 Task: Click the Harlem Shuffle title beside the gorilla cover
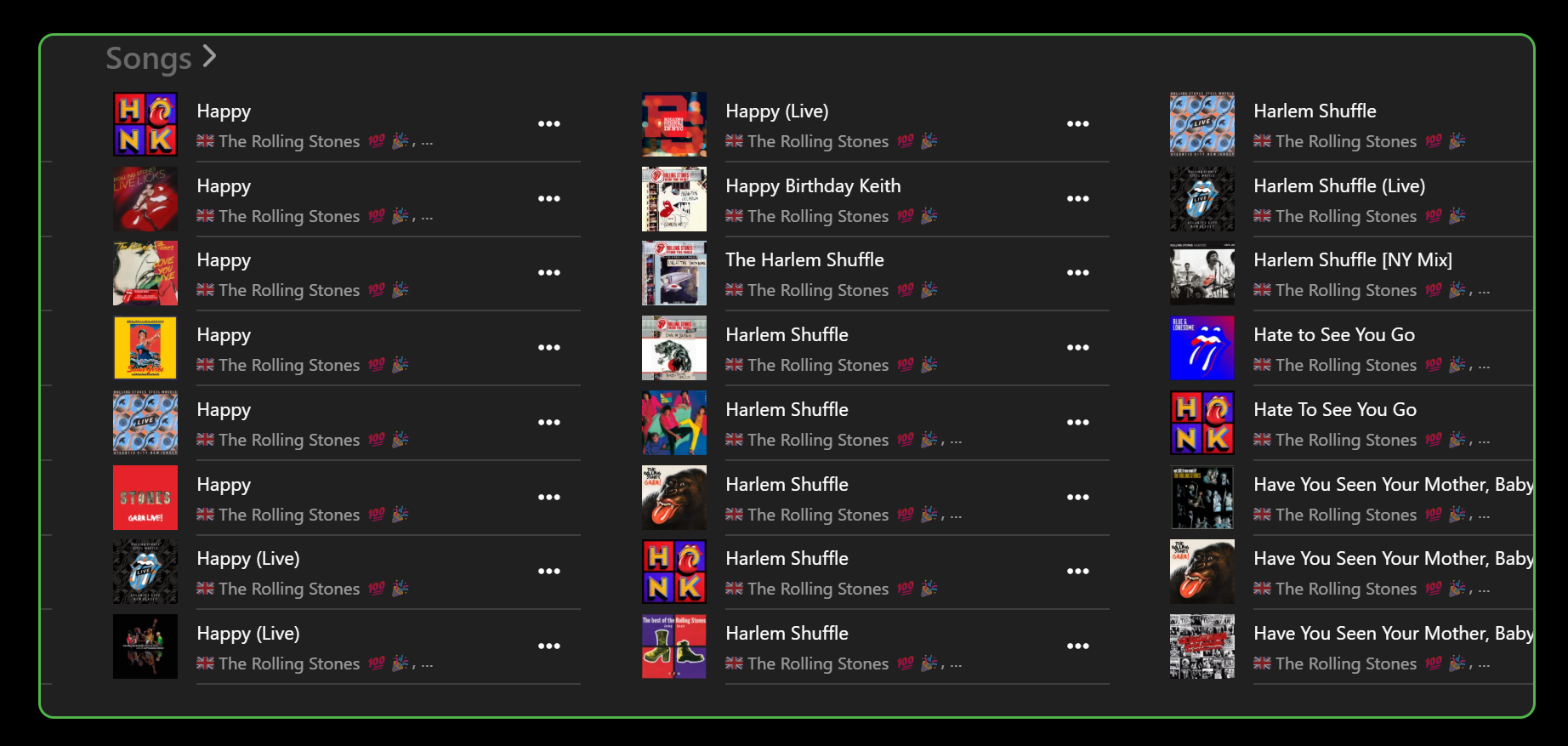click(787, 485)
